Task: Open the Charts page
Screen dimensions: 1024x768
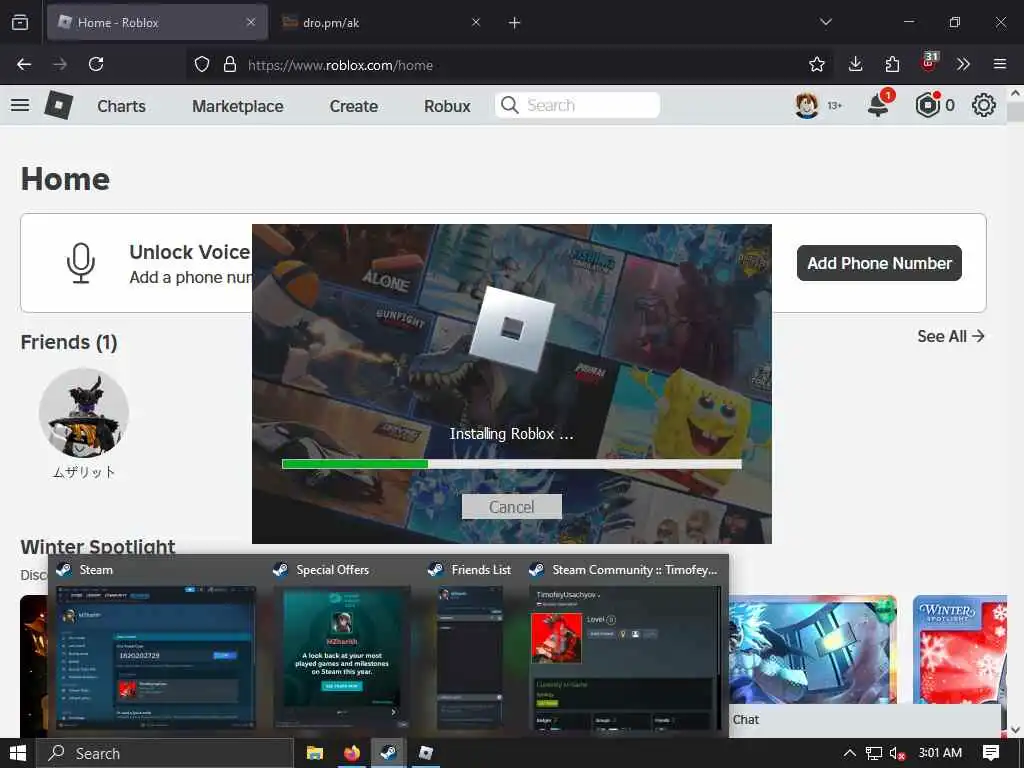Action: [x=121, y=106]
